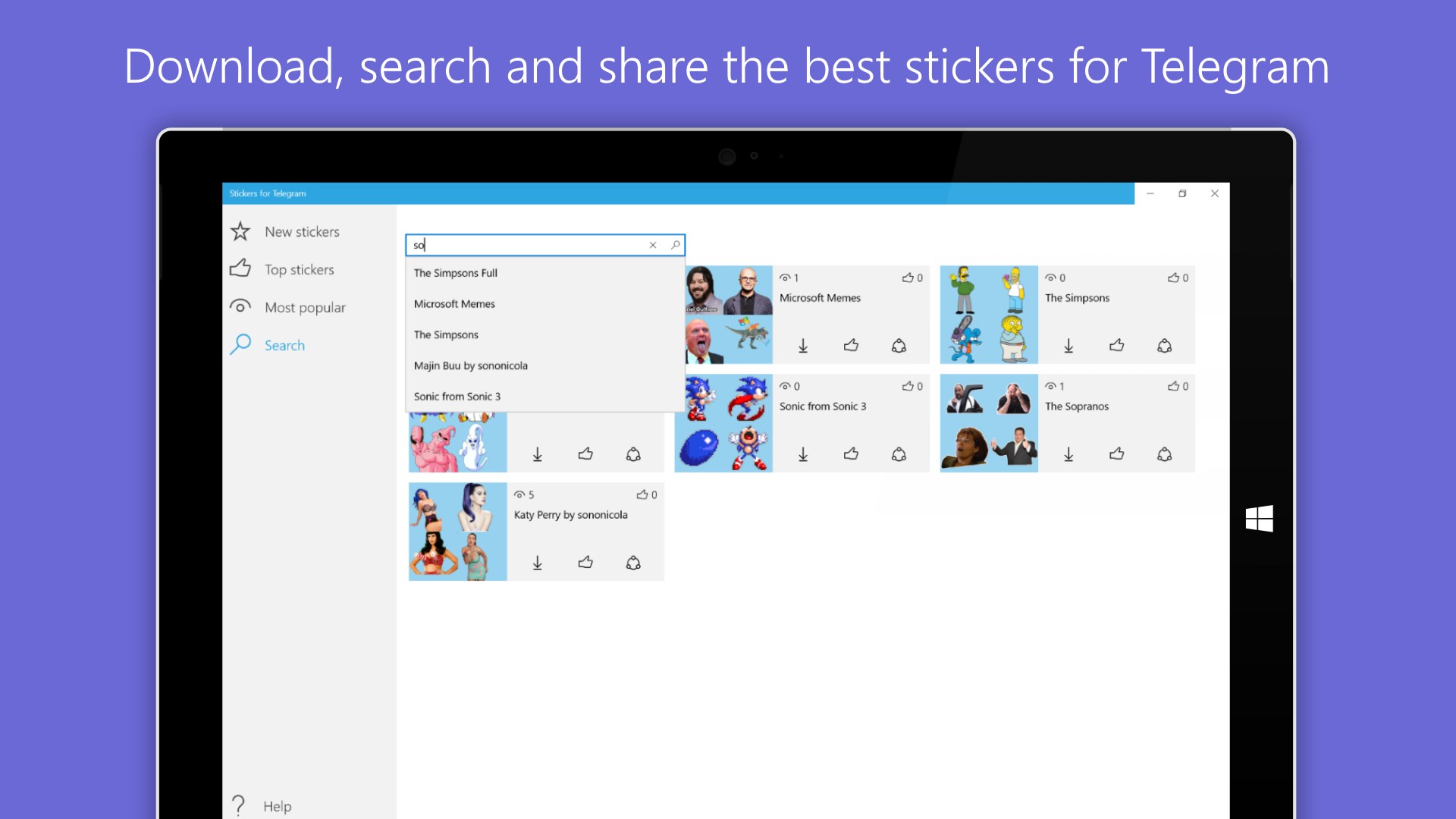
Task: Share The Sopranos sticker pack
Action: coord(1164,454)
